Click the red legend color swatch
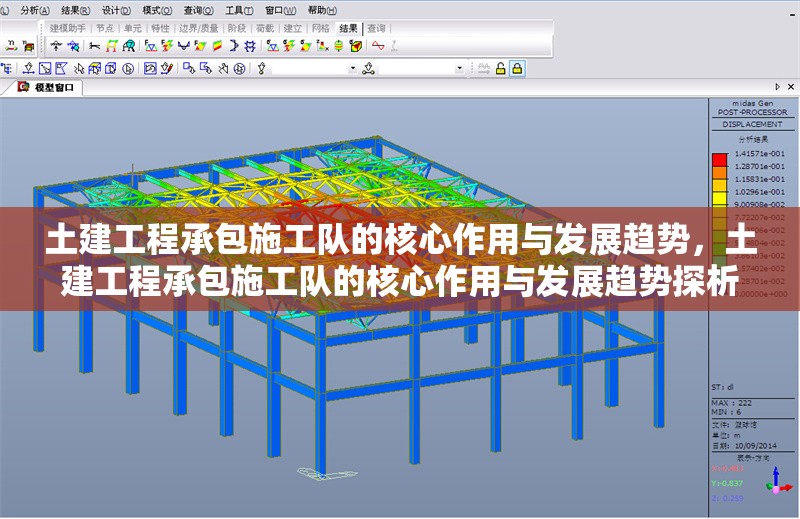The height and width of the screenshot is (519, 800). (x=719, y=160)
